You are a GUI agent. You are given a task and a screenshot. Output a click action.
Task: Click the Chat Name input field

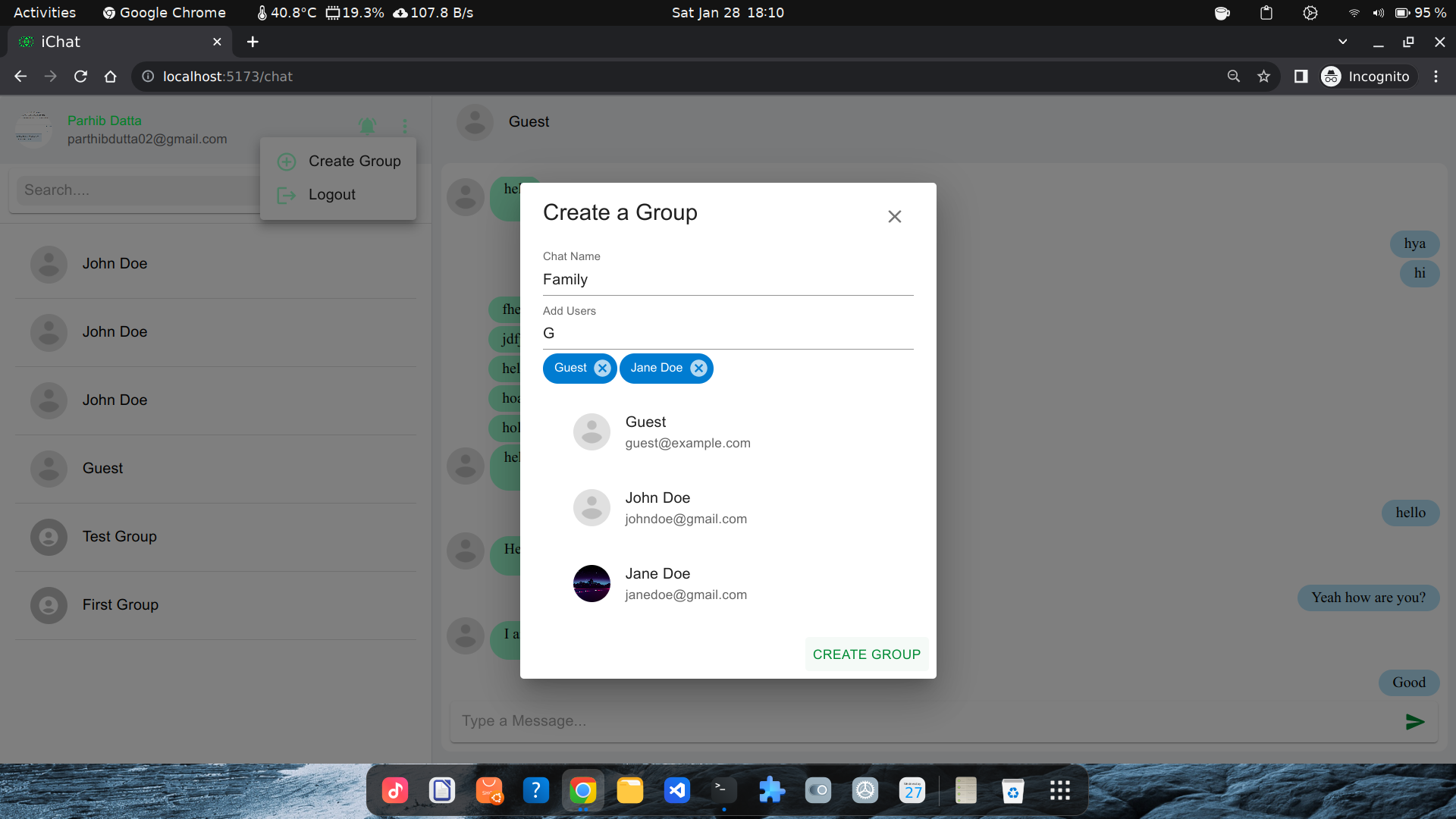point(728,279)
